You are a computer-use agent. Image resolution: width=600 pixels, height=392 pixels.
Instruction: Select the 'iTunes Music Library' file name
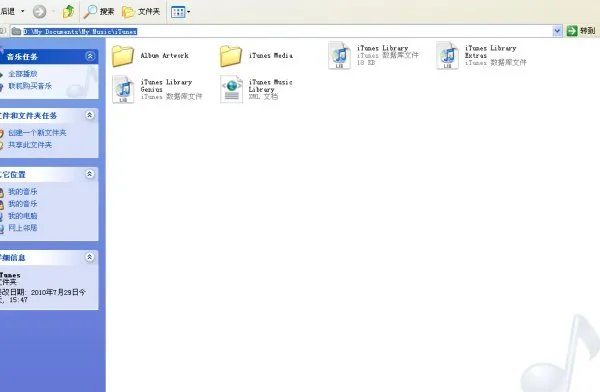(x=271, y=86)
